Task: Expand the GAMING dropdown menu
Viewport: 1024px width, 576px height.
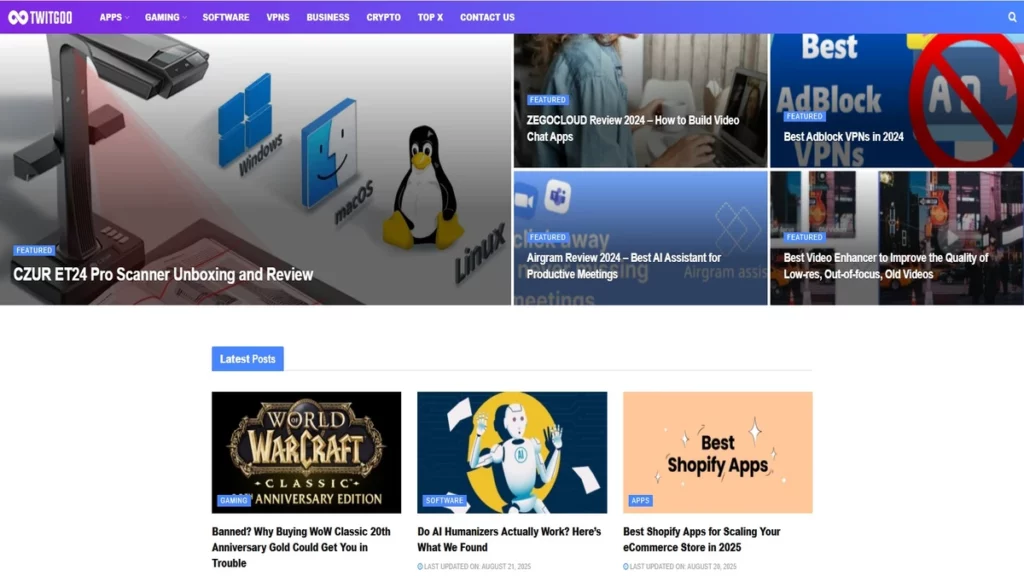Action: (164, 17)
